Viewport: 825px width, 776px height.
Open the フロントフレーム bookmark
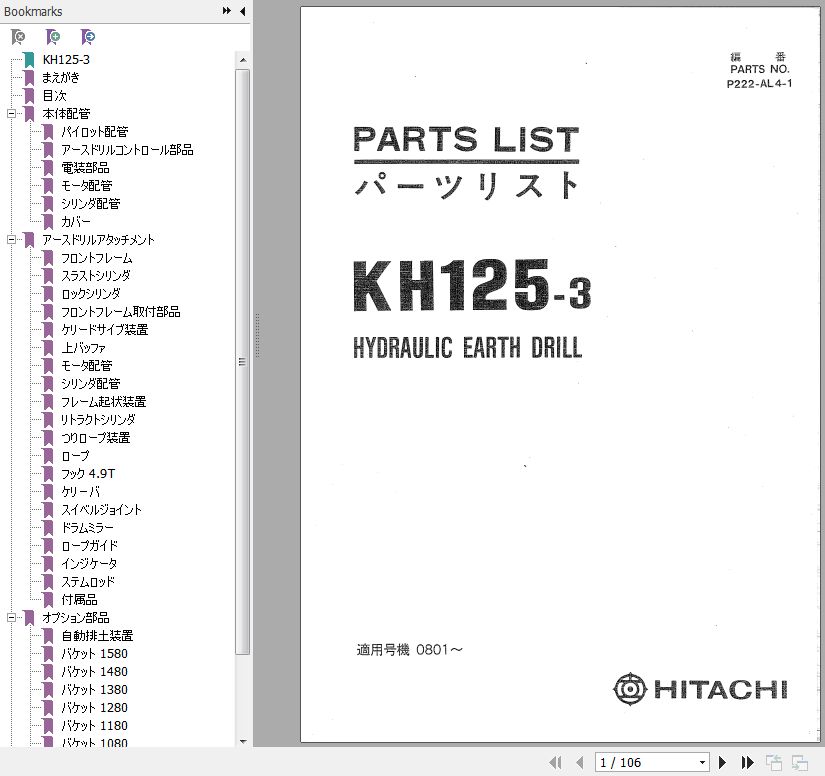coord(97,258)
